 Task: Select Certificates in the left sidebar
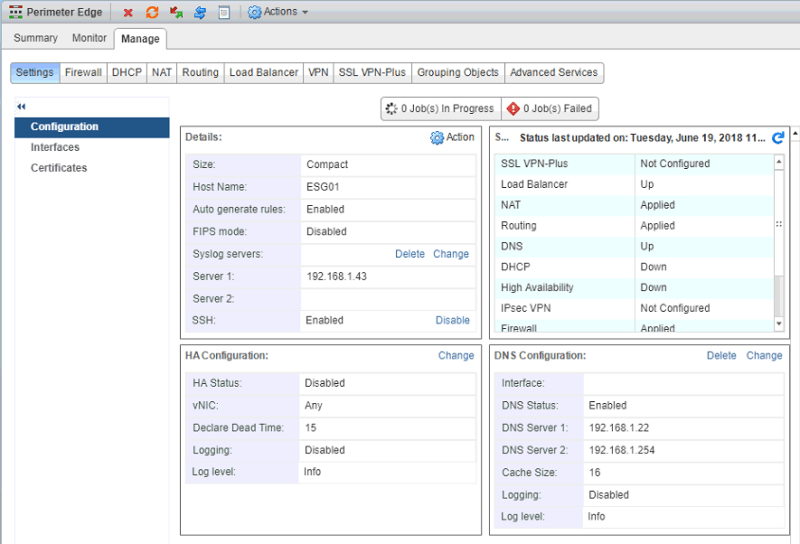tap(58, 168)
